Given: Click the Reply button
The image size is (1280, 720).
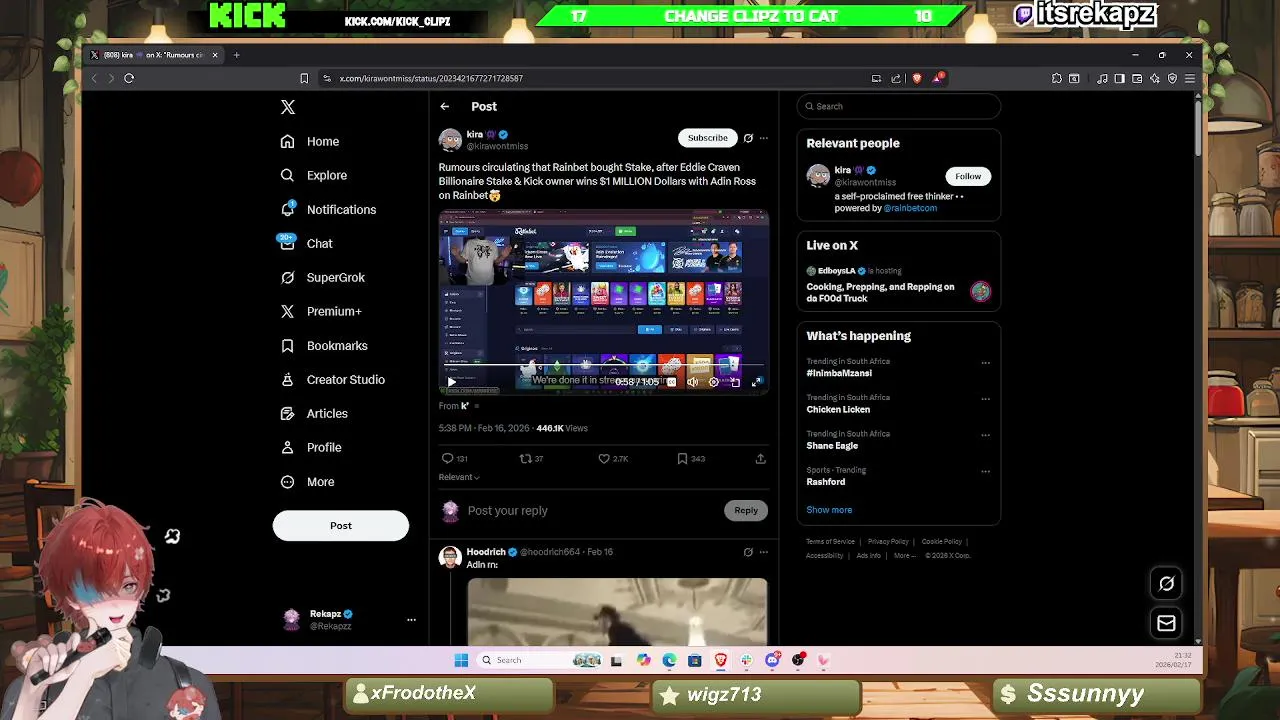Looking at the screenshot, I should 746,511.
